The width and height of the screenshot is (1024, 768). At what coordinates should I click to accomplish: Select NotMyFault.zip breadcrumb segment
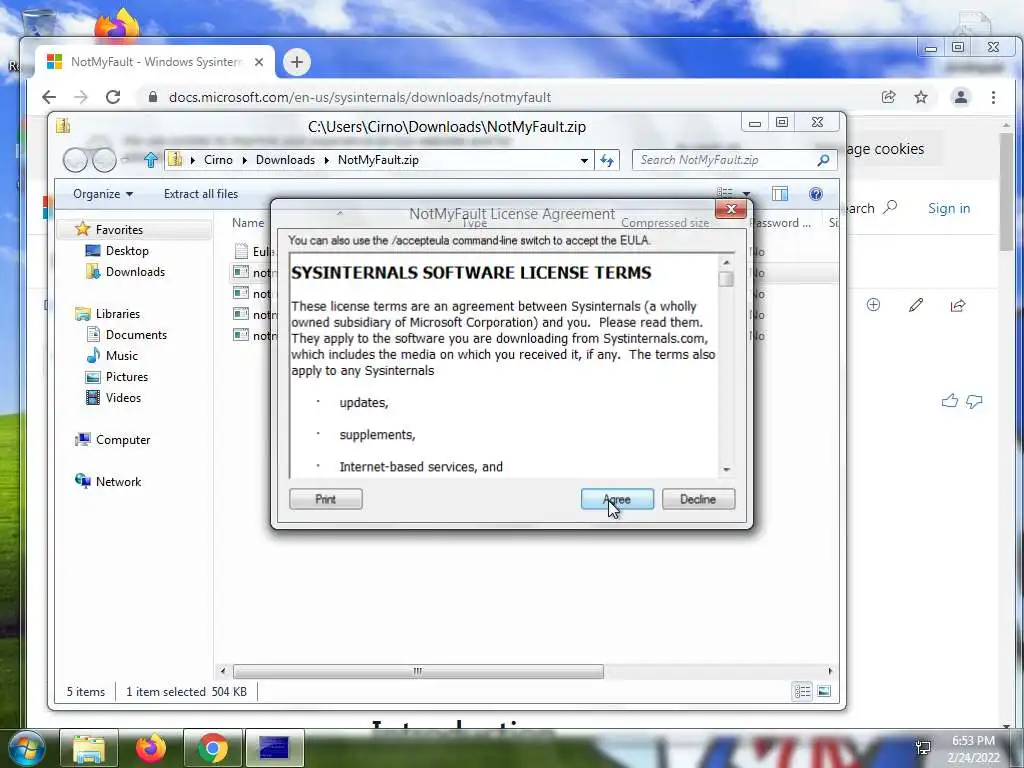coord(378,160)
